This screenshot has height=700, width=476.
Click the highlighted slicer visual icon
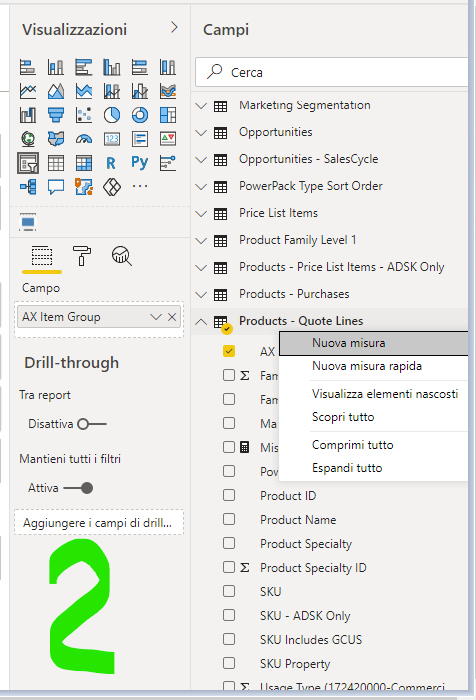click(x=28, y=163)
